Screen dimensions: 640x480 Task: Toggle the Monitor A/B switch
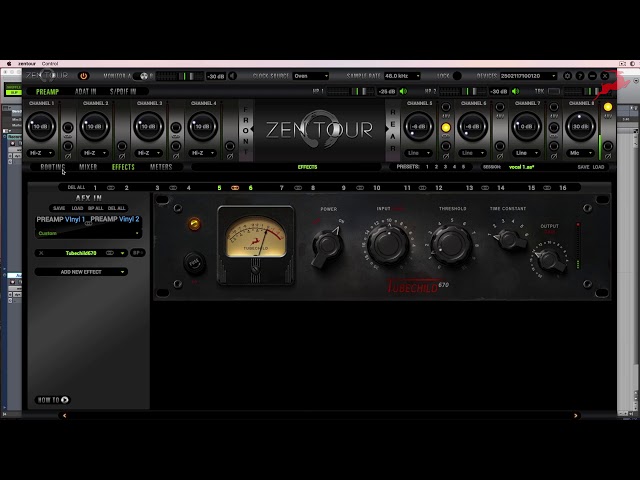point(144,76)
